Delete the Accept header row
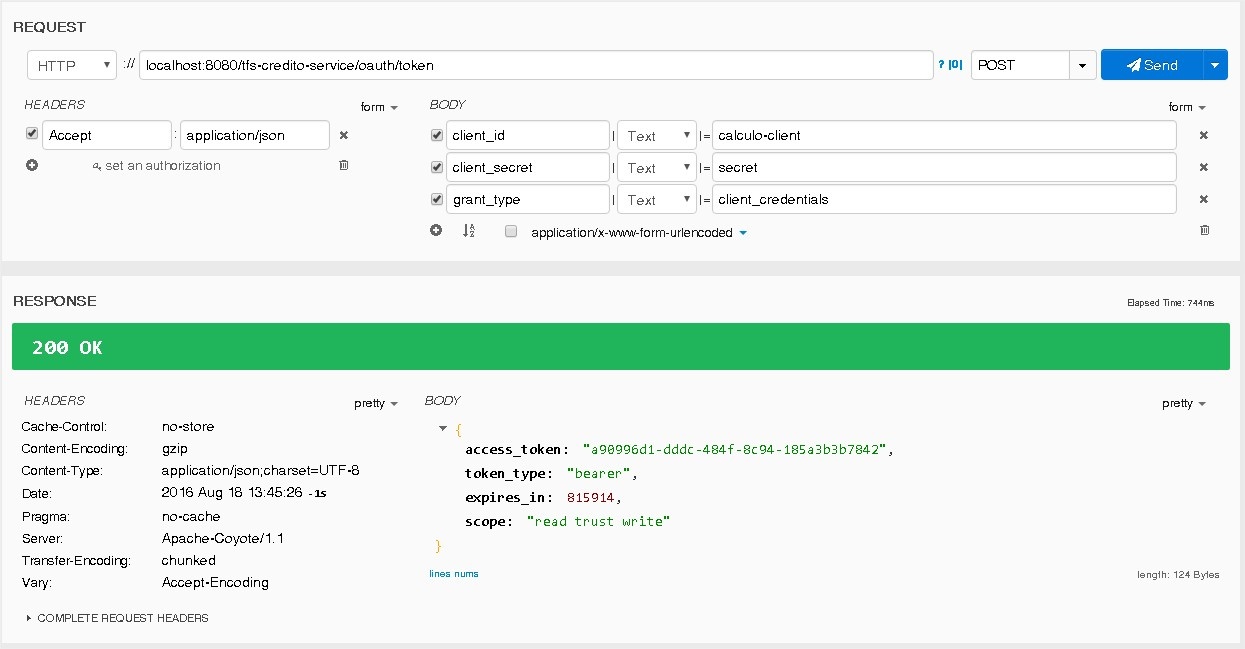 click(344, 135)
